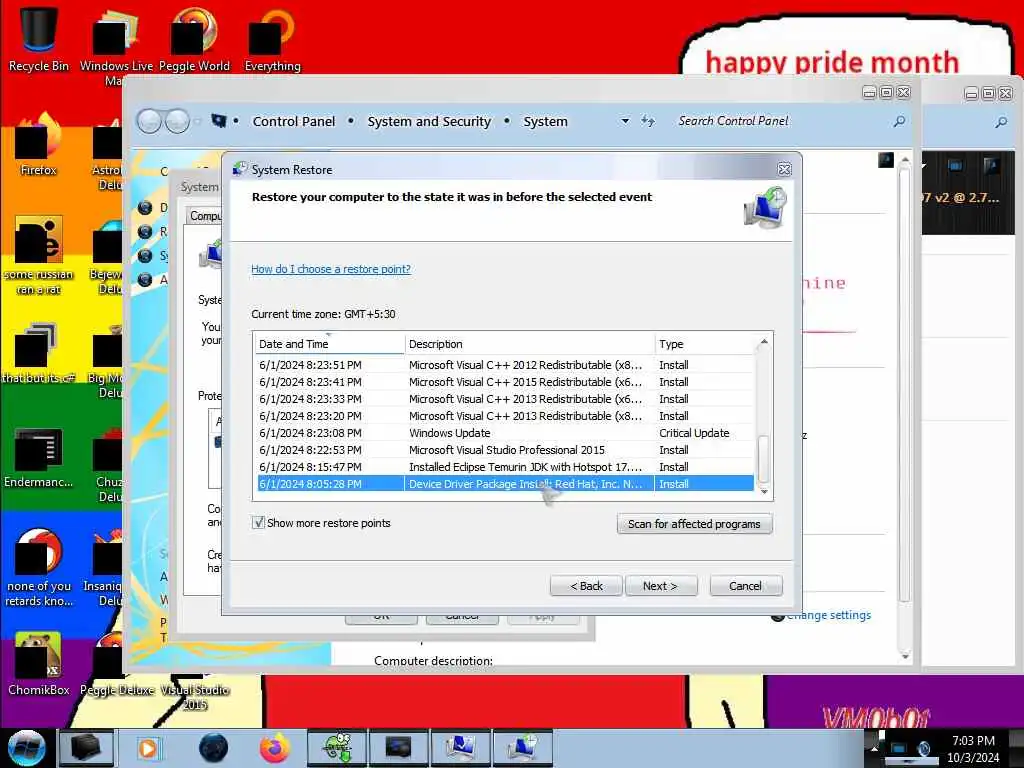1024x768 pixels.
Task: Launch Windows Media Player from taskbar
Action: (x=148, y=748)
